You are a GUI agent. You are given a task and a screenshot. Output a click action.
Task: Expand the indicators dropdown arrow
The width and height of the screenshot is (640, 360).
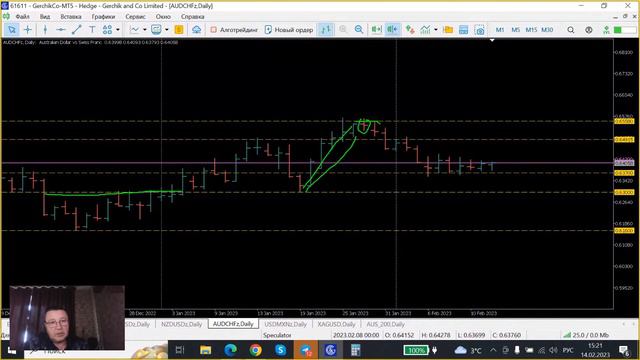click(436, 29)
